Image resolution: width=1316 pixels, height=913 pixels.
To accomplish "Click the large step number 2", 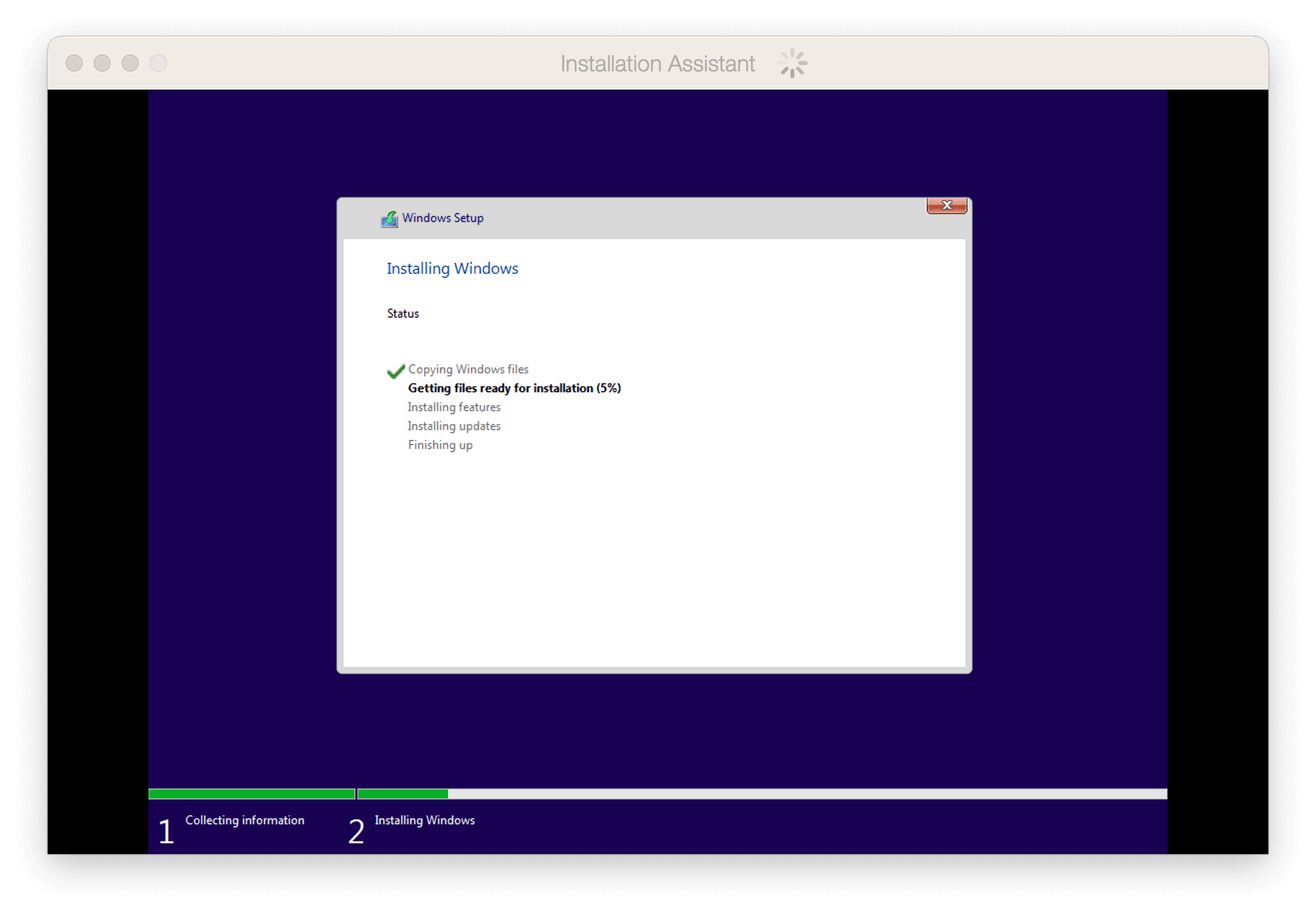I will pyautogui.click(x=356, y=832).
